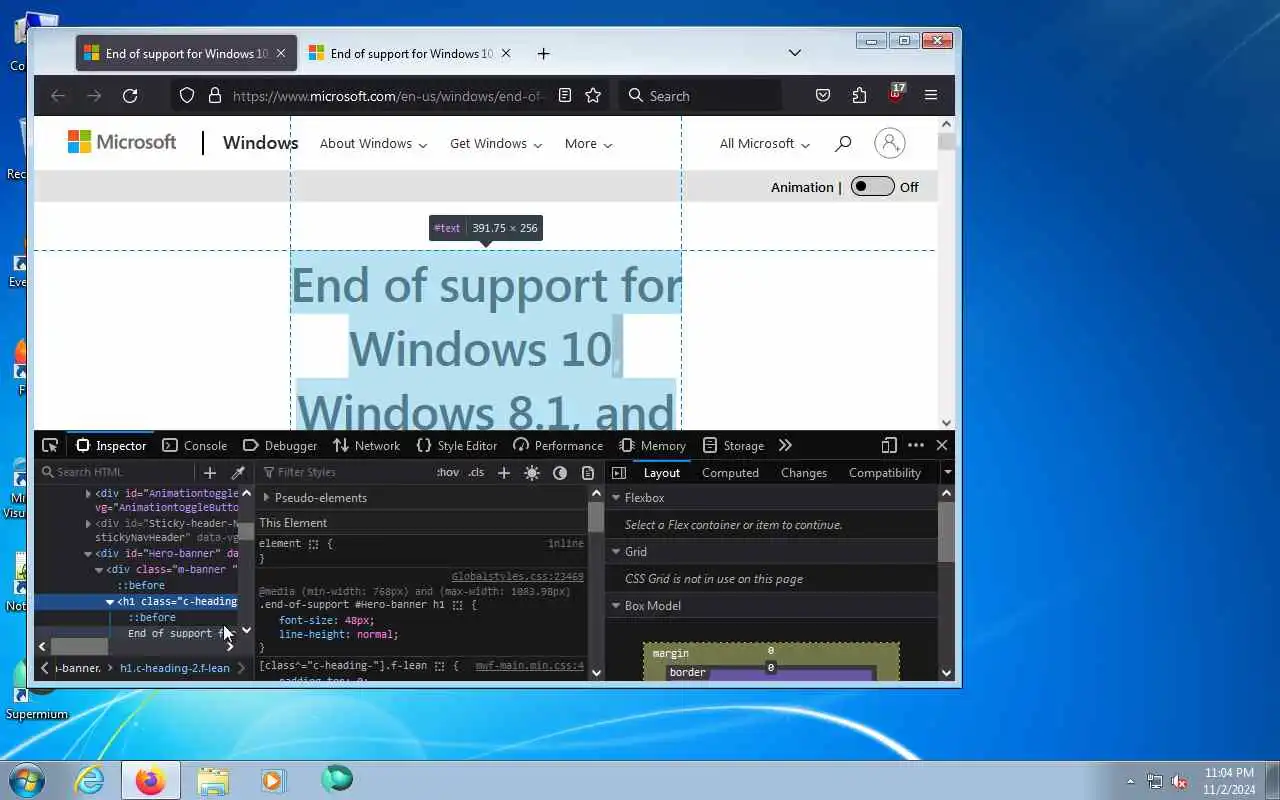Open the mwf-main.min.css:4 source link
The image size is (1280, 800).
click(x=529, y=666)
